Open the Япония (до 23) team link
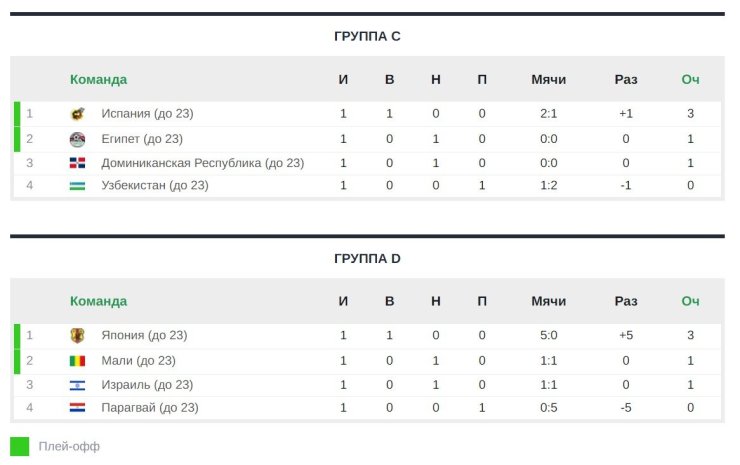This screenshot has height=465, width=740. [x=144, y=336]
